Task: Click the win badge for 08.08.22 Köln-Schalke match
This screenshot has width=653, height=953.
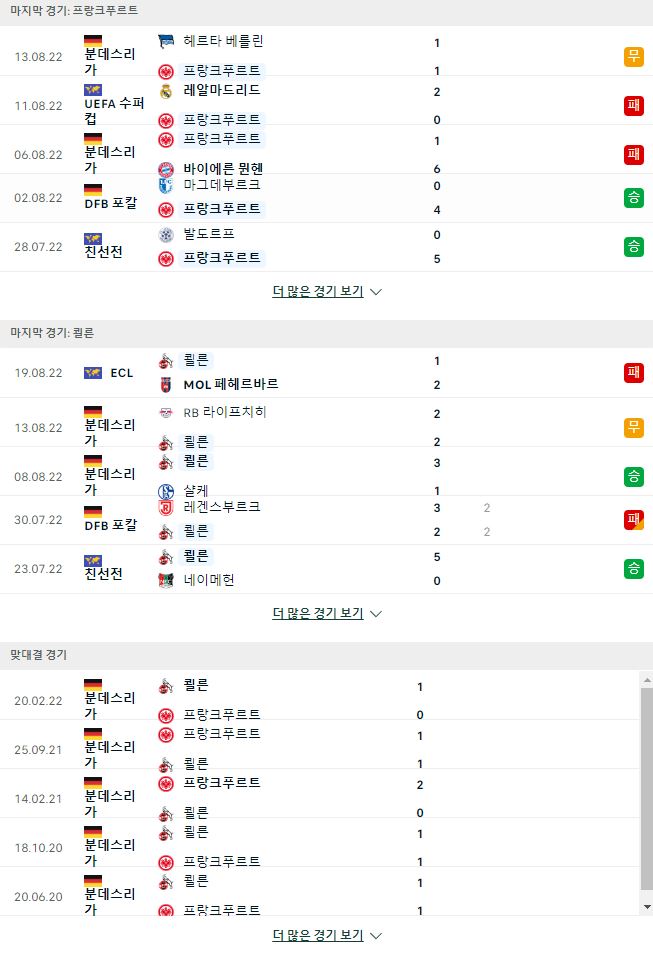Action: (x=634, y=477)
